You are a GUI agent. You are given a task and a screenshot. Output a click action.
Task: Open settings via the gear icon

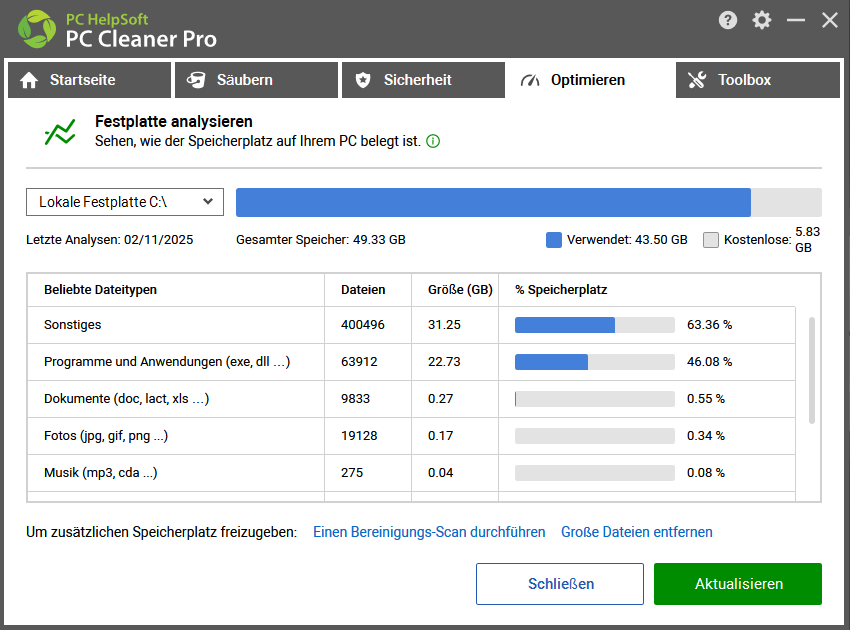(x=762, y=21)
